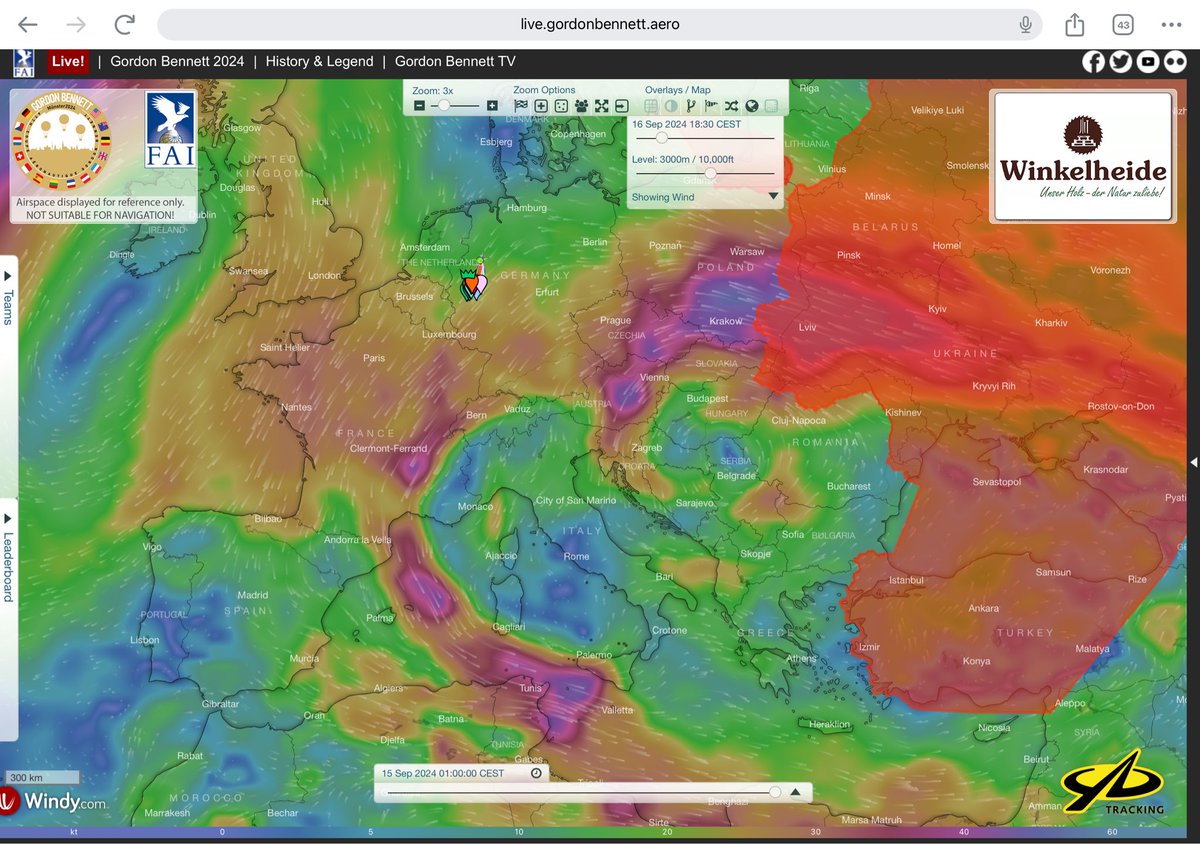
Task: Click the Kyiv city label
Action: click(x=937, y=309)
